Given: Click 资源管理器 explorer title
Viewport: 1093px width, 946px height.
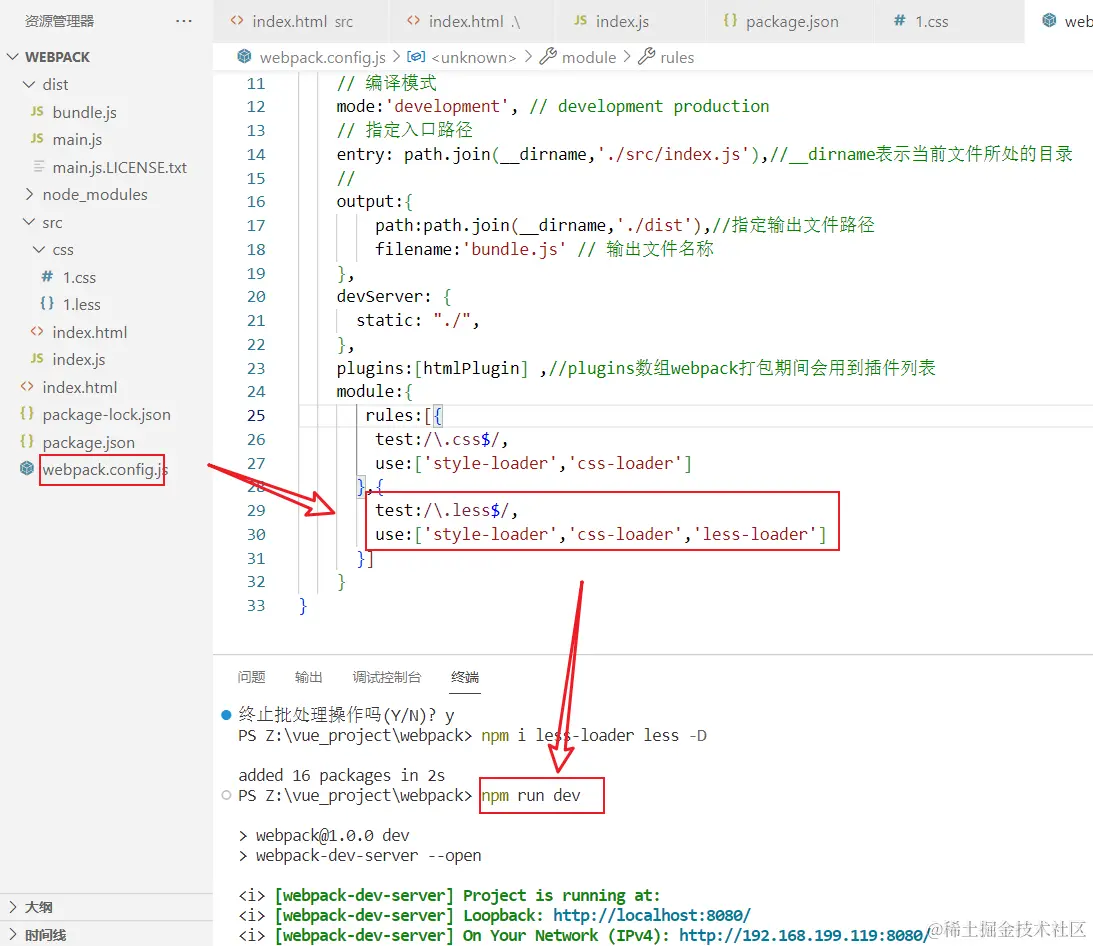Looking at the screenshot, I should (x=59, y=21).
